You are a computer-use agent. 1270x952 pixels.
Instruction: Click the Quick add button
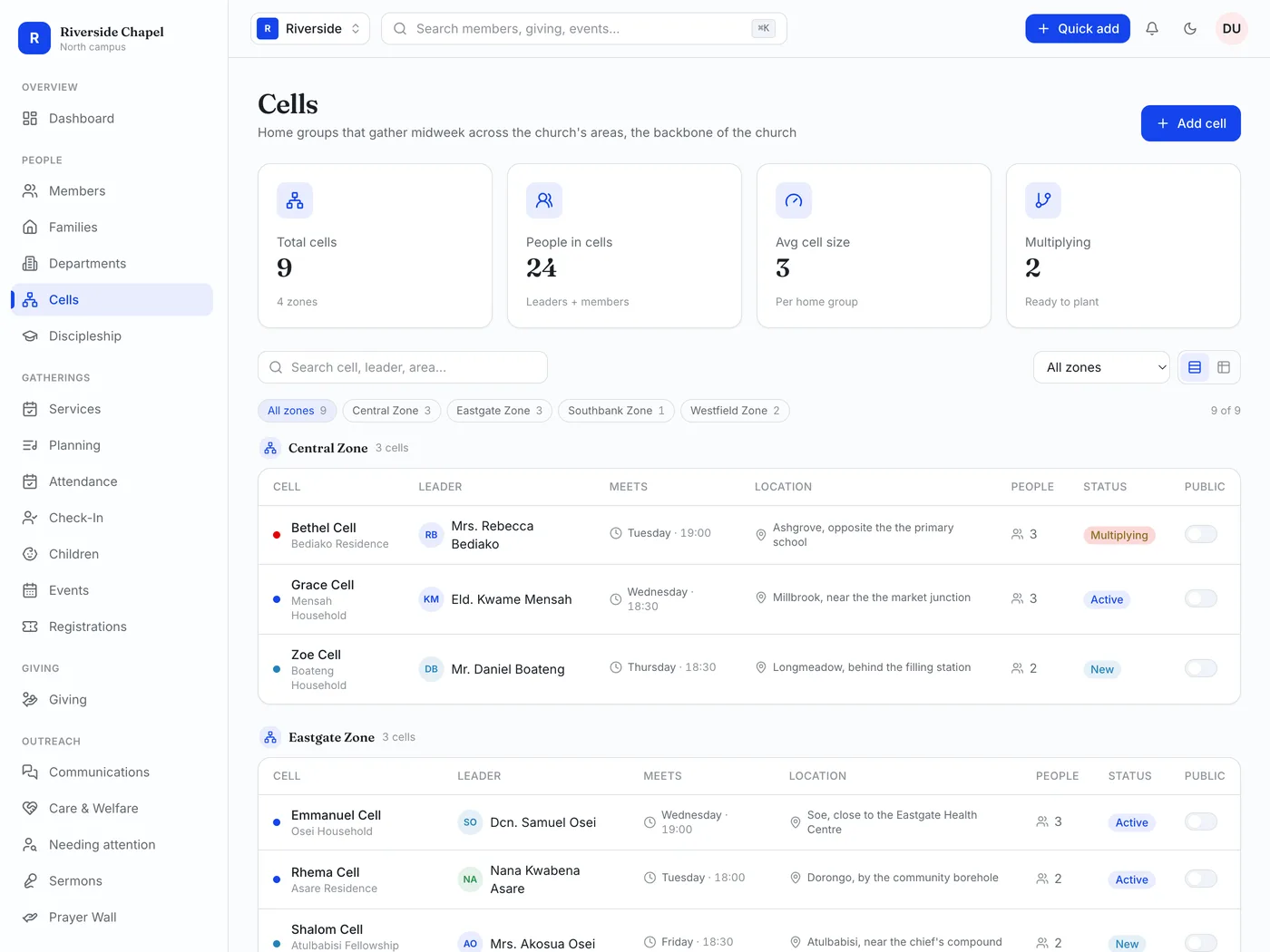pyautogui.click(x=1078, y=29)
